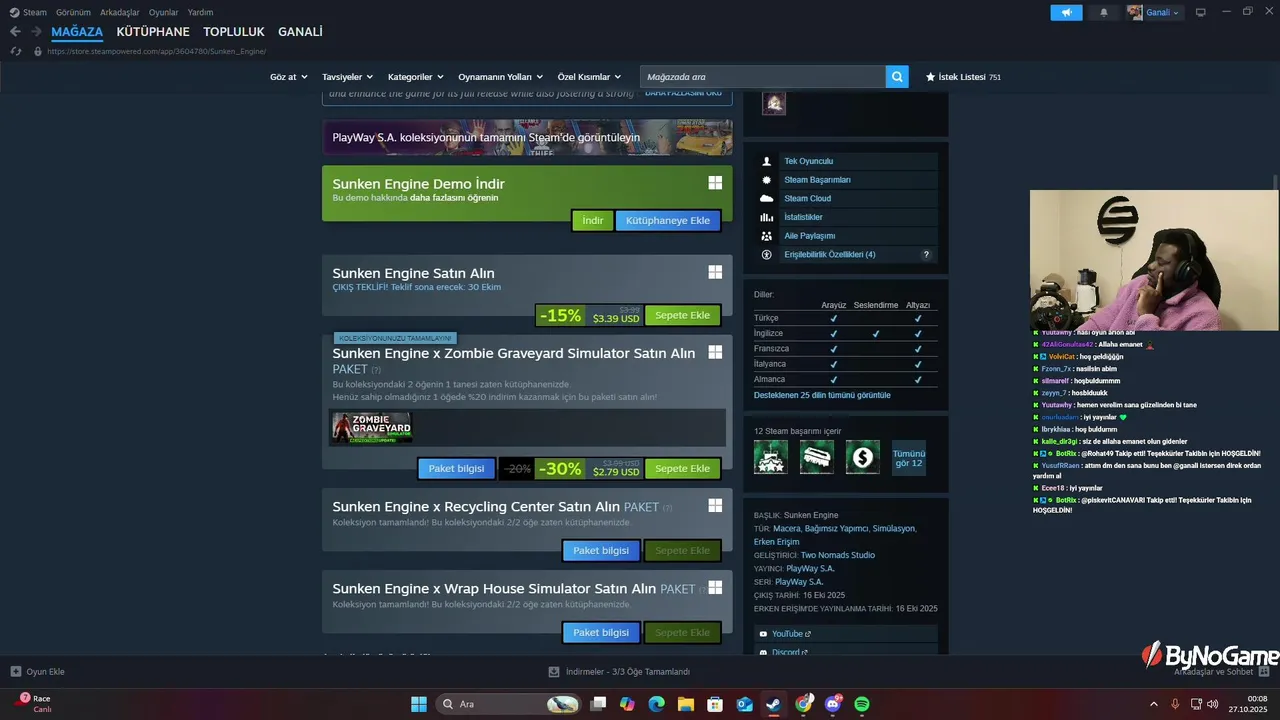The height and width of the screenshot is (720, 1280).
Task: Switch to the KÜTÜPHANE tab
Action: [x=153, y=32]
